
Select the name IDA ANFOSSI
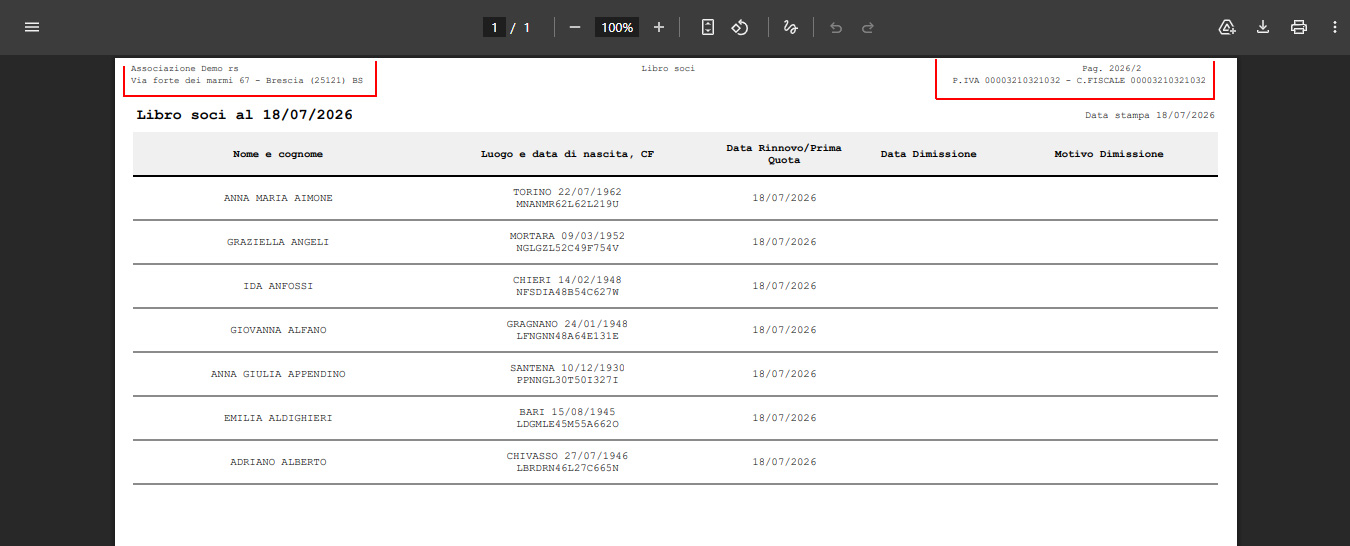click(x=278, y=286)
